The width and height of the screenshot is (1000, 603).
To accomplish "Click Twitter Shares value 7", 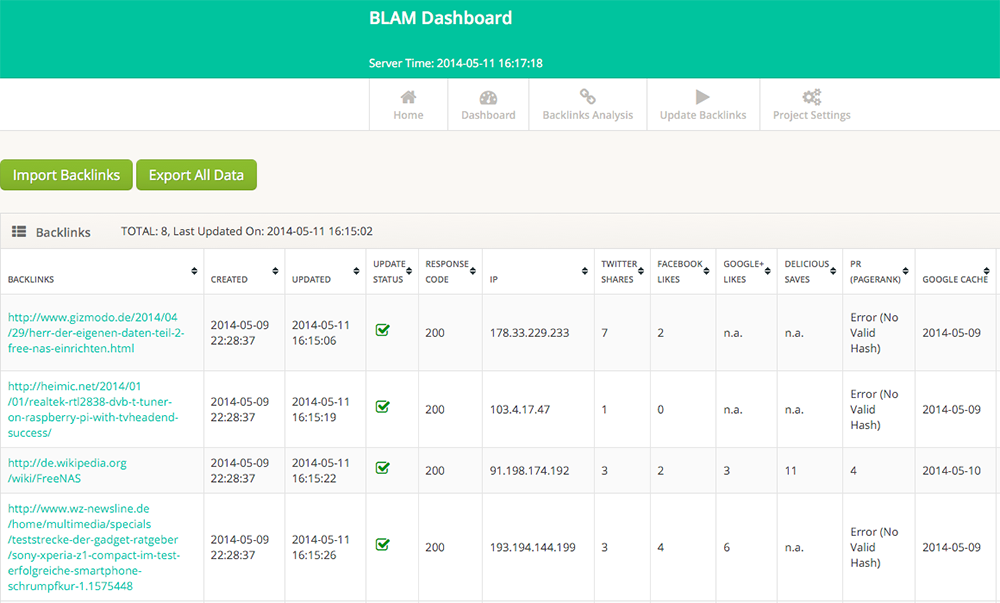I will click(605, 333).
